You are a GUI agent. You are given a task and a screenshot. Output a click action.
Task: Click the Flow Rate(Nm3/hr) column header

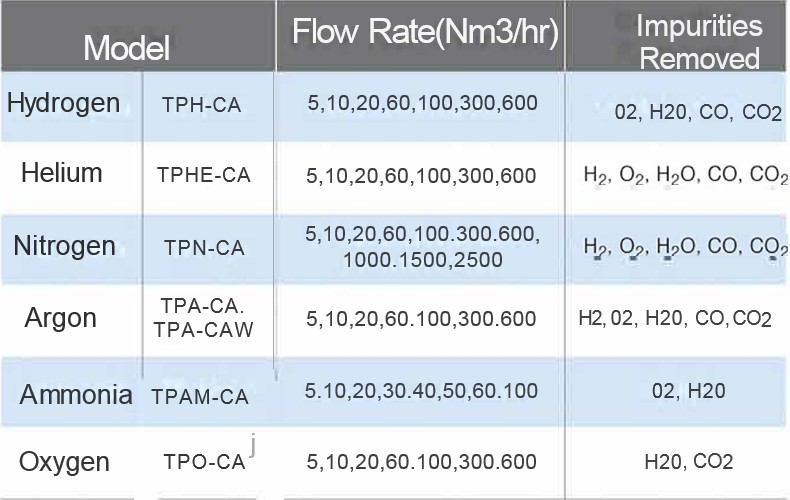coord(425,31)
